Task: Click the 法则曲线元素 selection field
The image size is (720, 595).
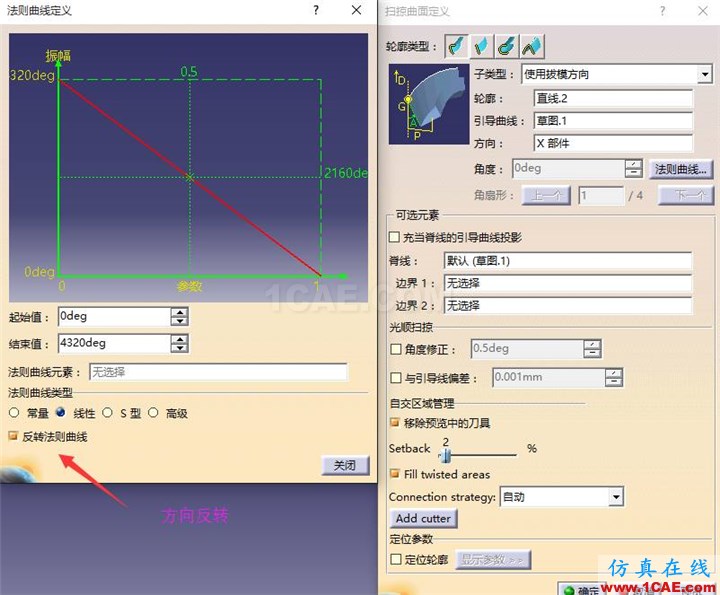Action: point(218,372)
